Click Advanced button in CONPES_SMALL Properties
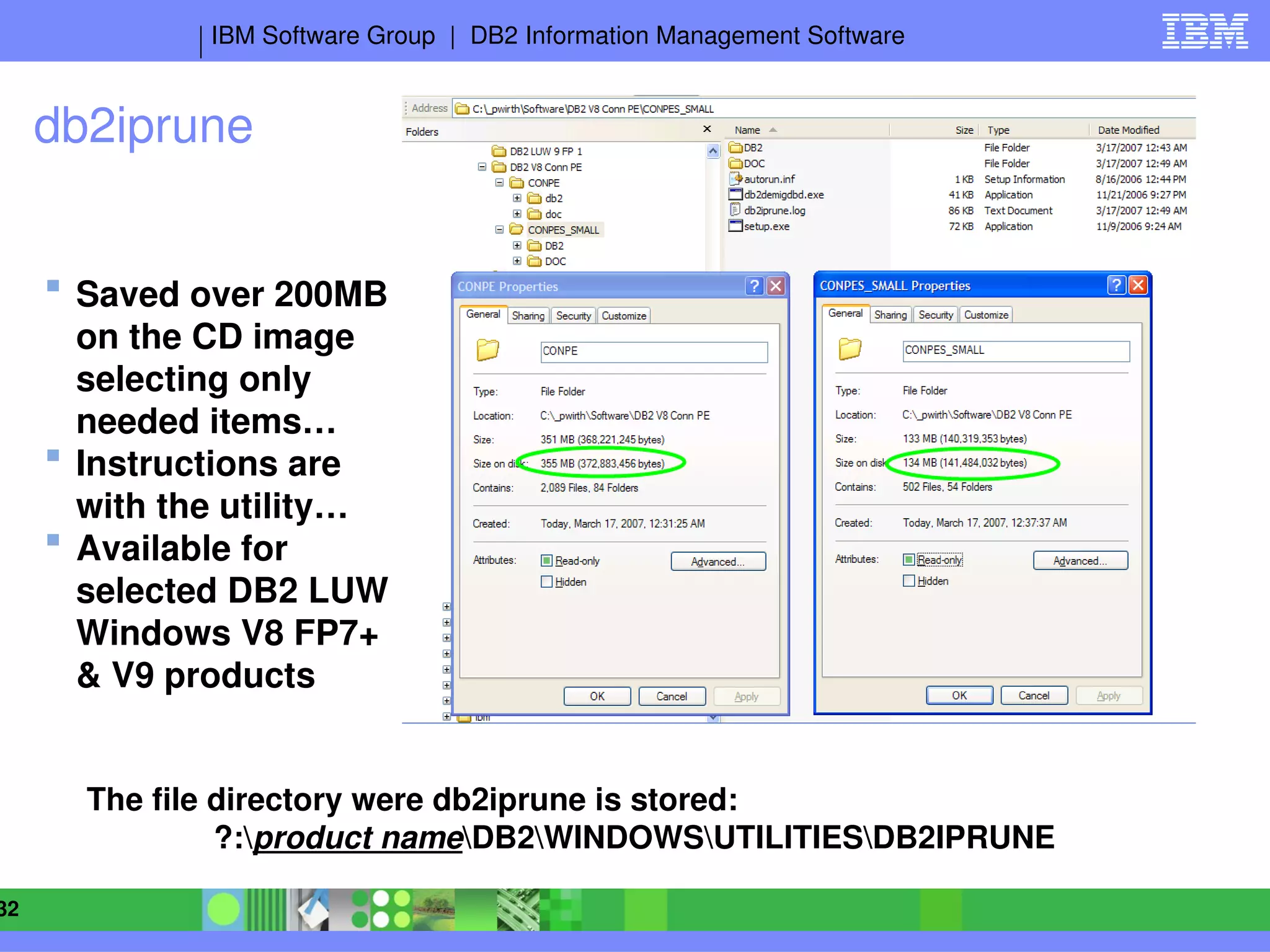The image size is (1270, 952). [1080, 560]
